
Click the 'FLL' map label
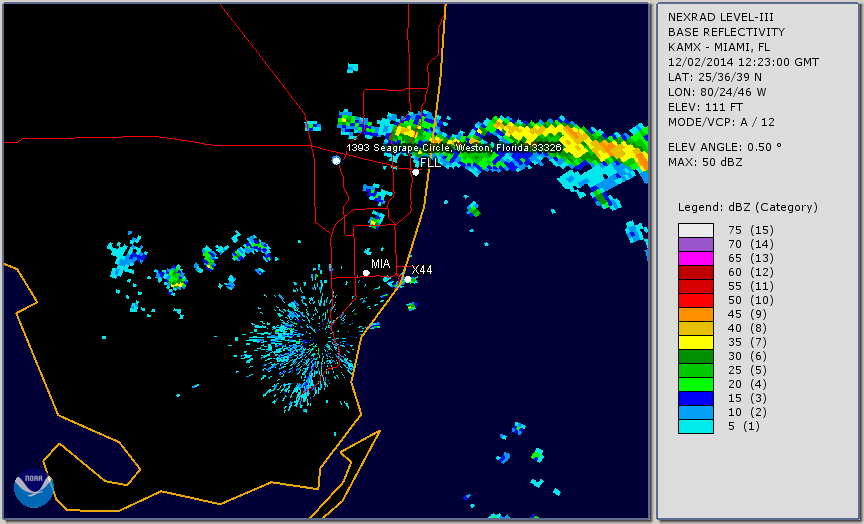click(430, 163)
